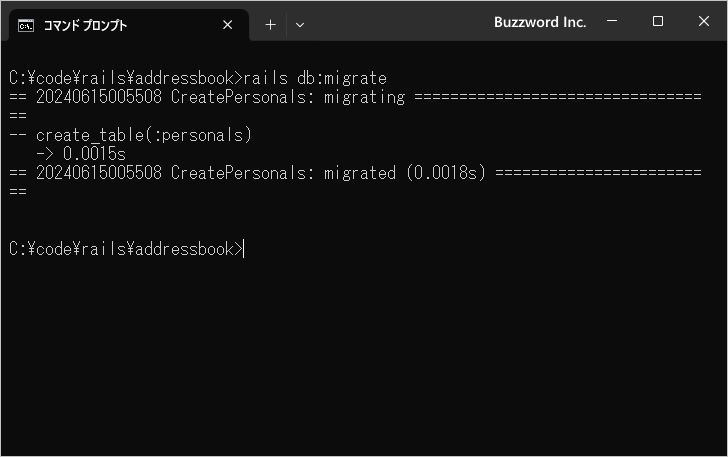Viewport: 728px width, 457px height.
Task: Click the timestamp 20240615005508 on migrating line
Action: pyautogui.click(x=99, y=97)
